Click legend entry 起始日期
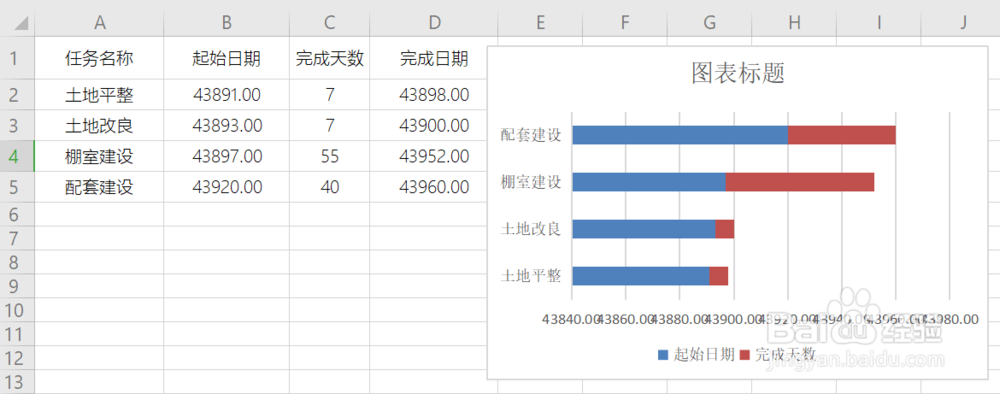1000x394 pixels. [696, 354]
